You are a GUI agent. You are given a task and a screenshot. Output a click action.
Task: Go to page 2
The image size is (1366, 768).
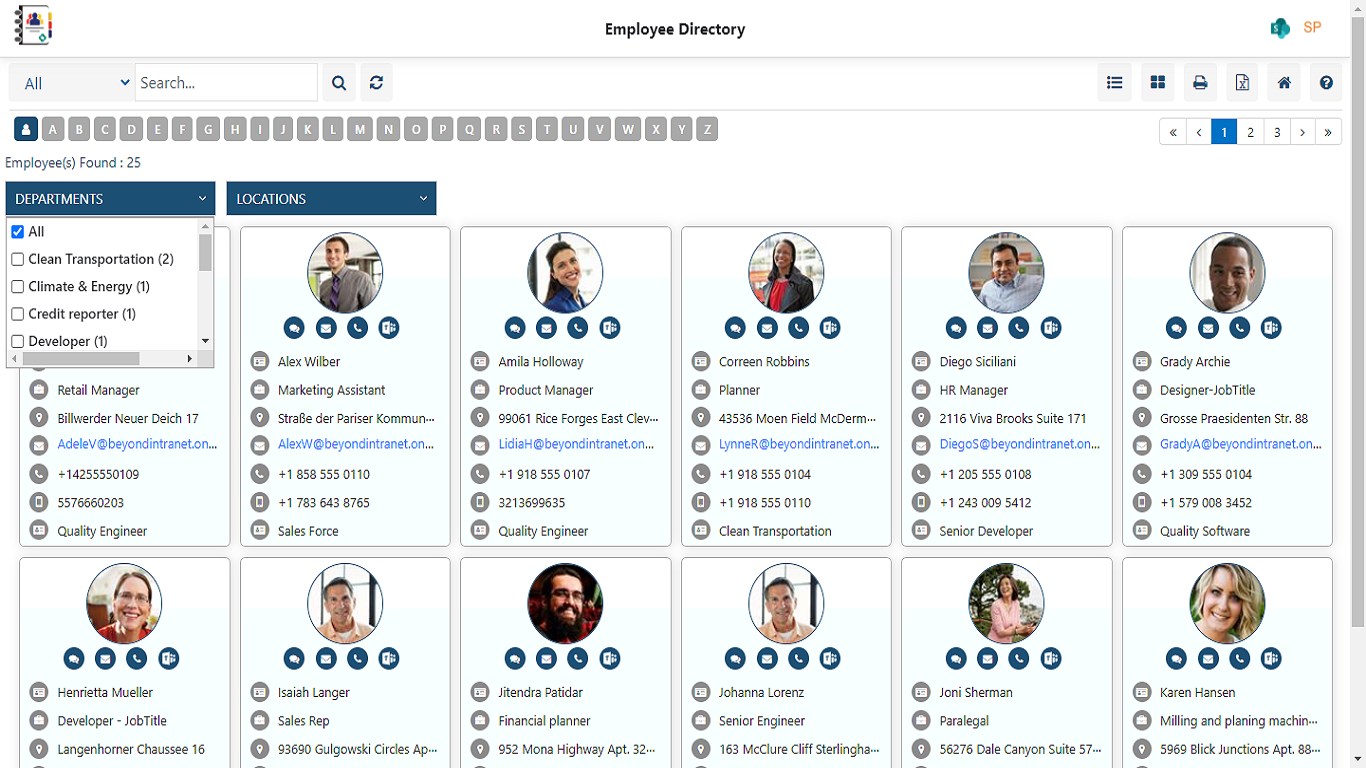tap(1250, 132)
